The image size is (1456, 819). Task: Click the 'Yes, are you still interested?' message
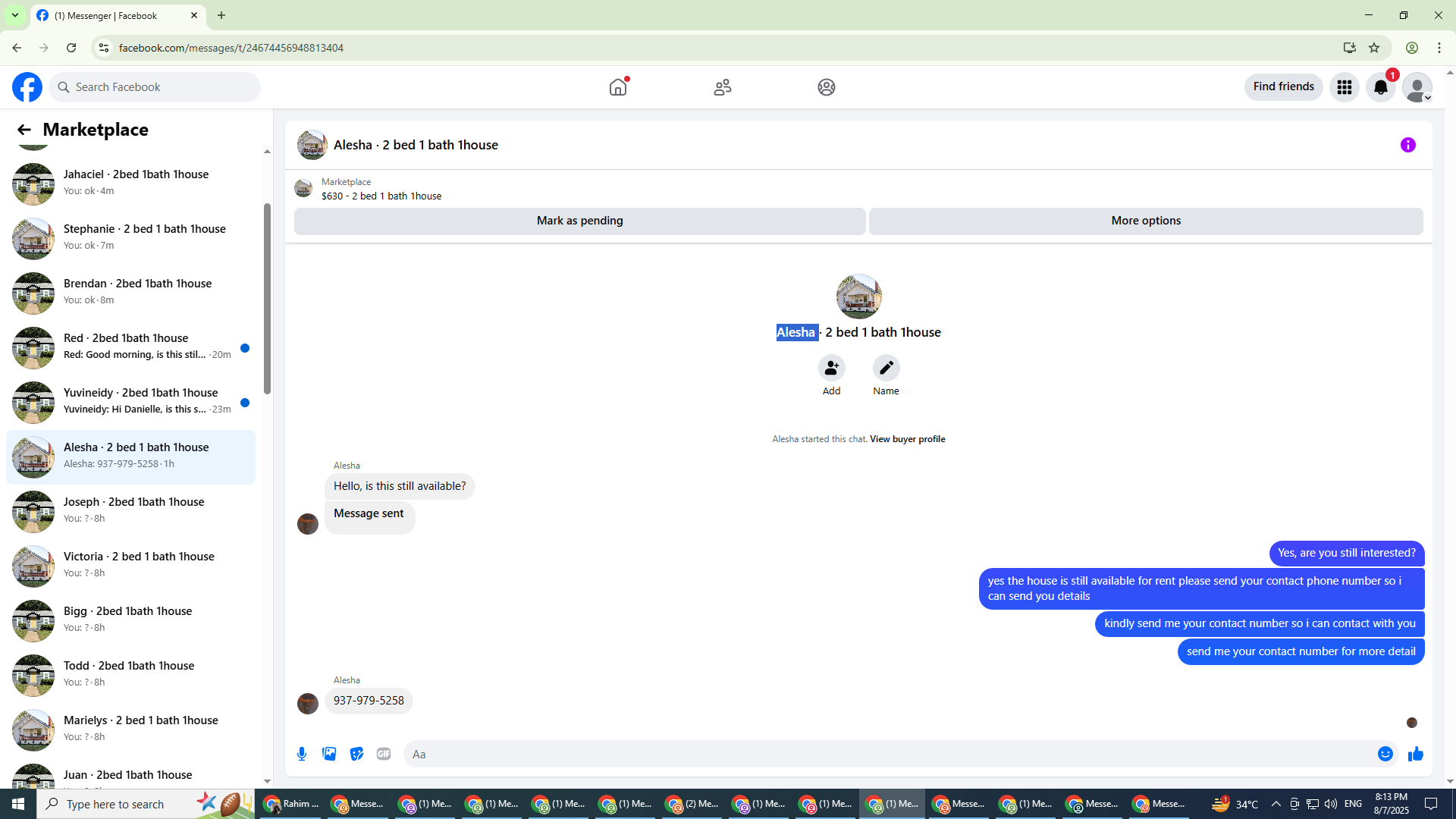(x=1347, y=553)
